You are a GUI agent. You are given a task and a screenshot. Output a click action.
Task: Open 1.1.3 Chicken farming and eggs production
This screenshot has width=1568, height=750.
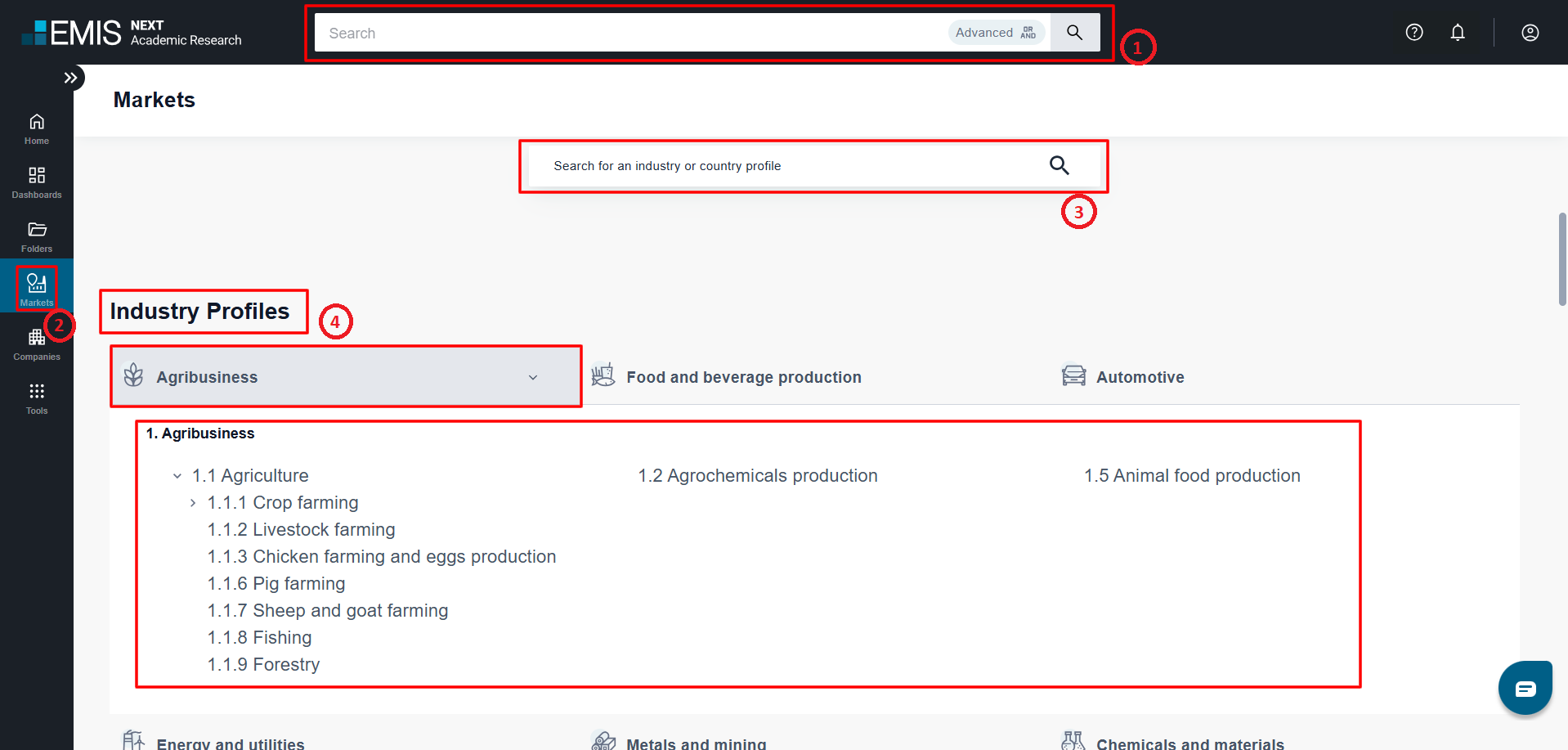click(382, 557)
